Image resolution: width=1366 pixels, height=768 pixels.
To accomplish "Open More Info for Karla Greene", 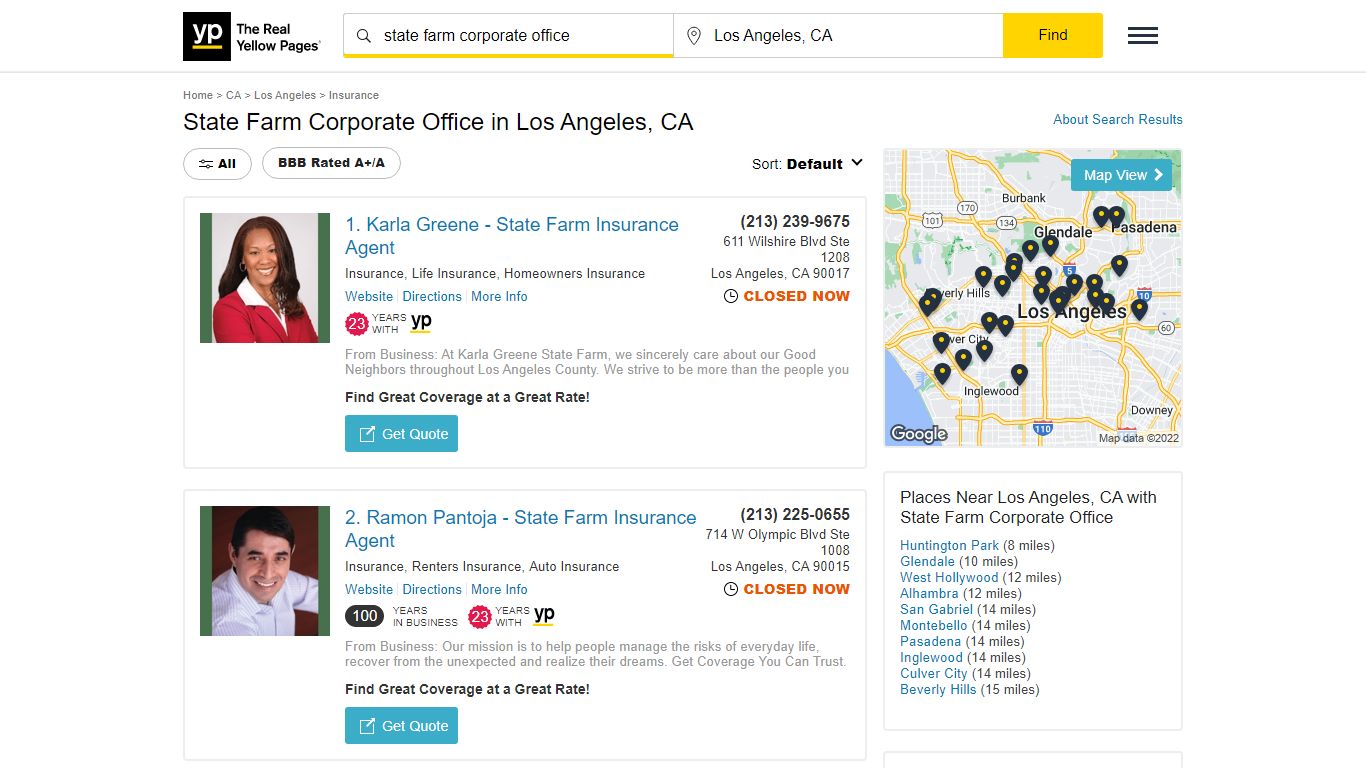I will click(499, 296).
